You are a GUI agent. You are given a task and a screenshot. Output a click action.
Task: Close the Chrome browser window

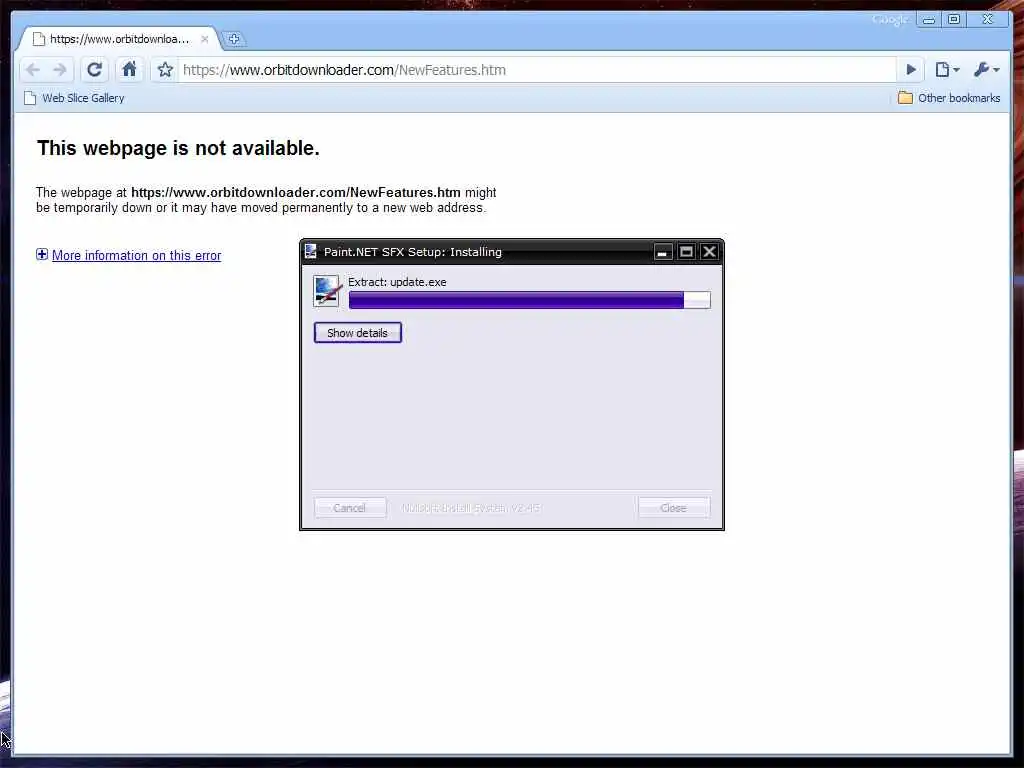[988, 20]
